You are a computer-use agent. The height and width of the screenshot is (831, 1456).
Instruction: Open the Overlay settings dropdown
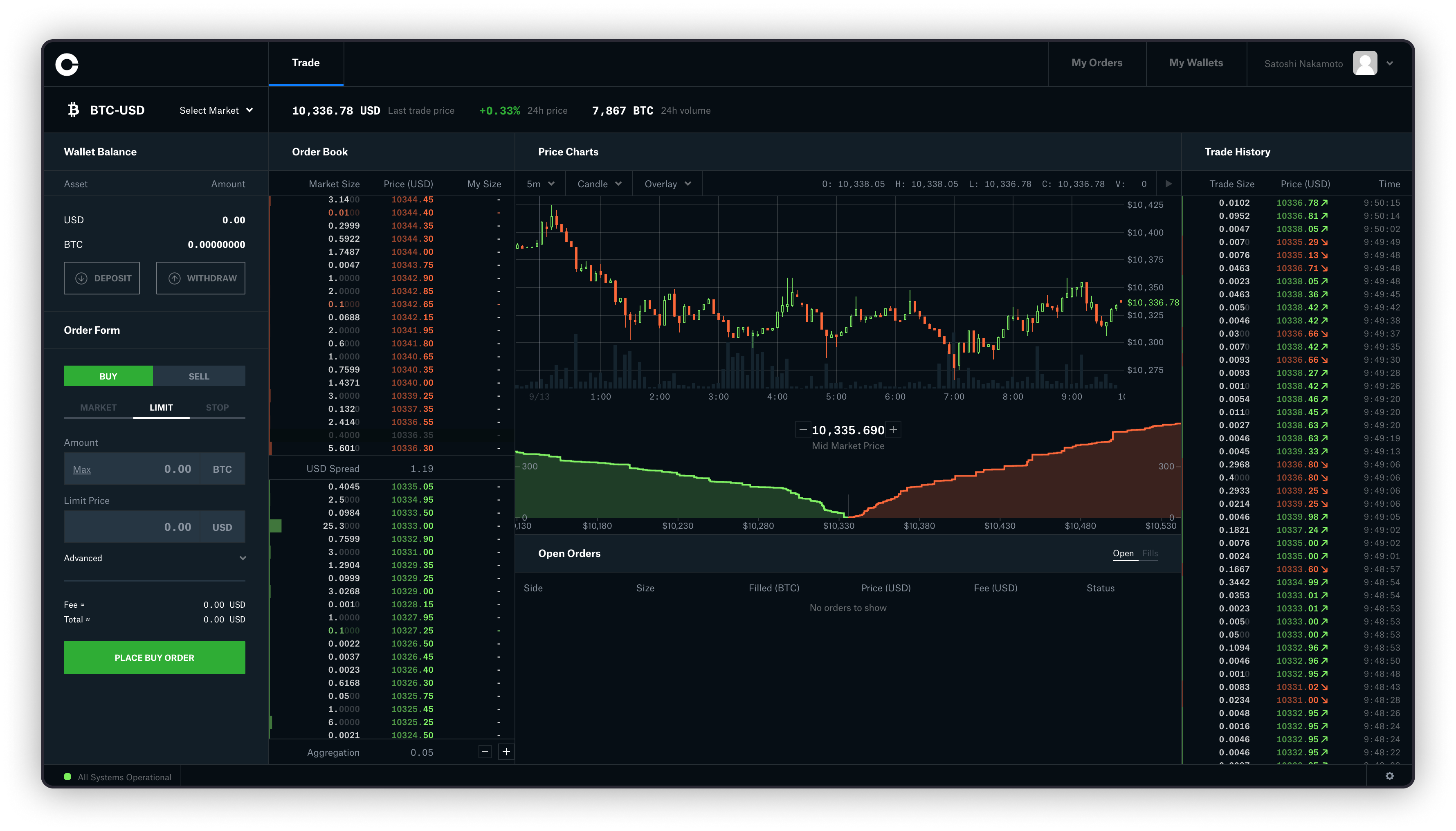click(x=665, y=184)
